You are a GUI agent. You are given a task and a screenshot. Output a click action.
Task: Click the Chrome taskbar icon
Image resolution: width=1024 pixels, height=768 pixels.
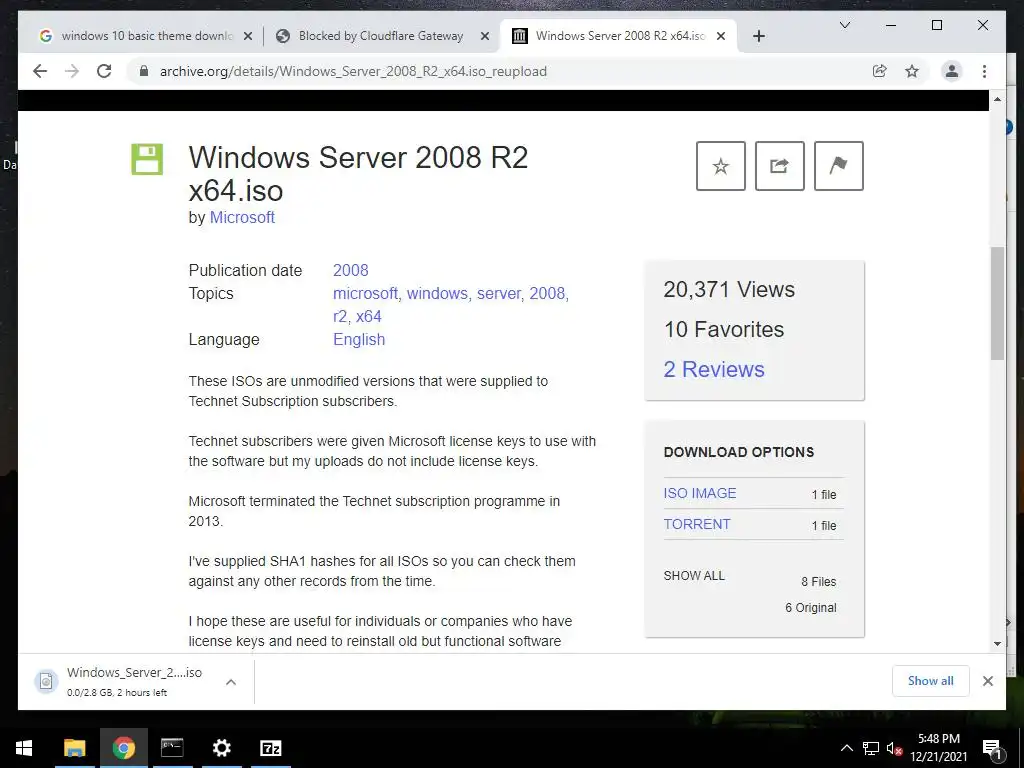tap(123, 748)
